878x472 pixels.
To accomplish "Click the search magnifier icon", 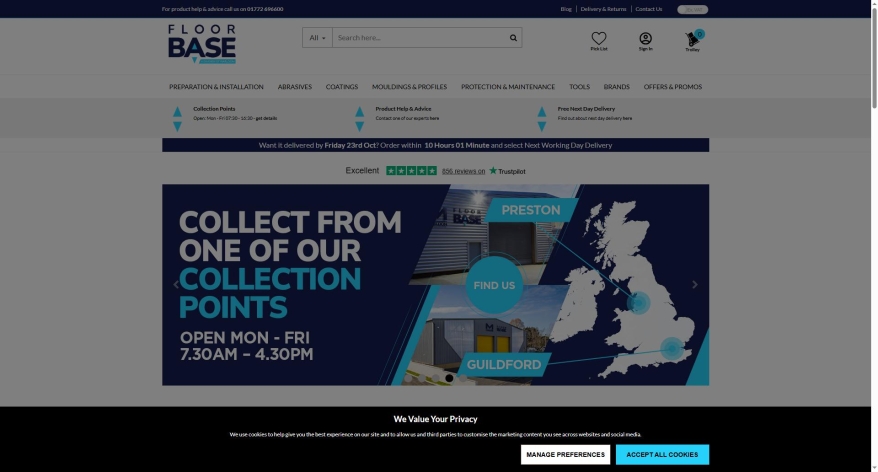I will 513,38.
